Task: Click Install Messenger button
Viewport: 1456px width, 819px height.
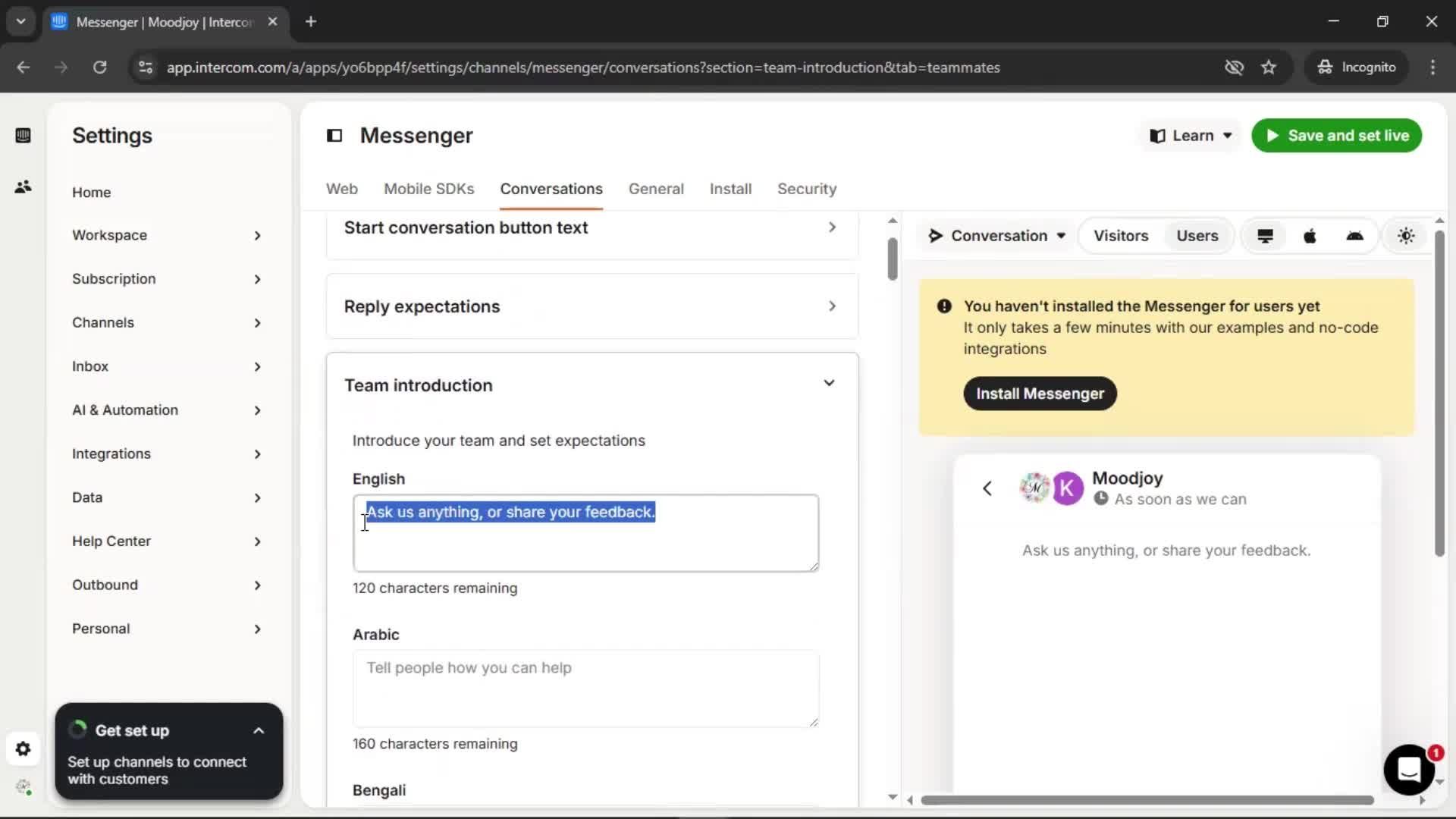Action: [x=1040, y=394]
